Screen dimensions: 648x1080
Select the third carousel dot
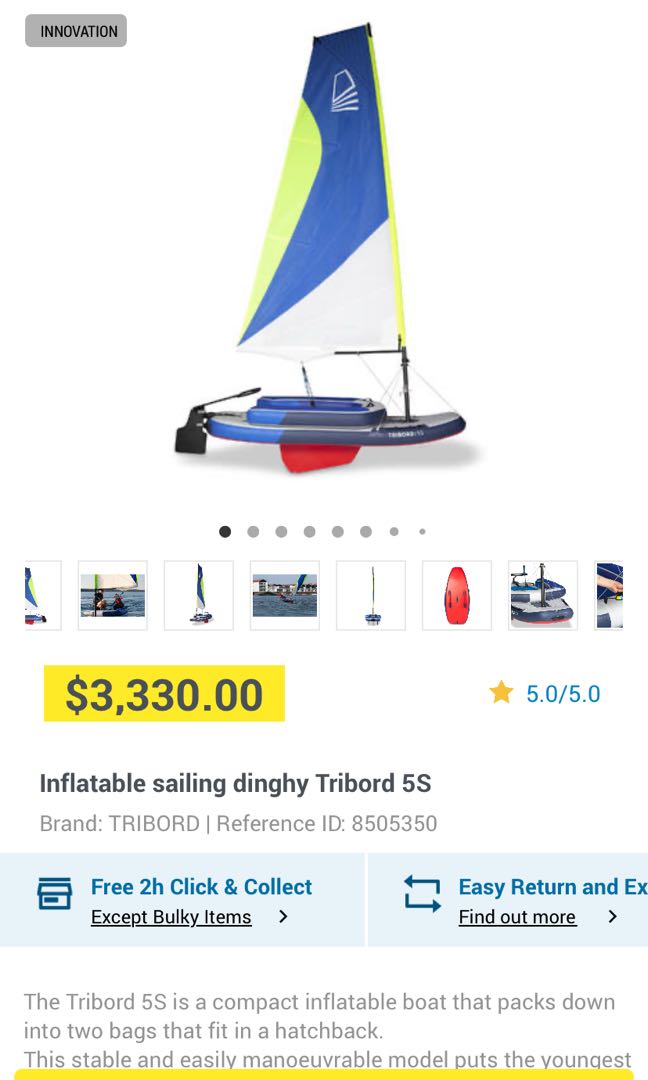click(x=281, y=532)
